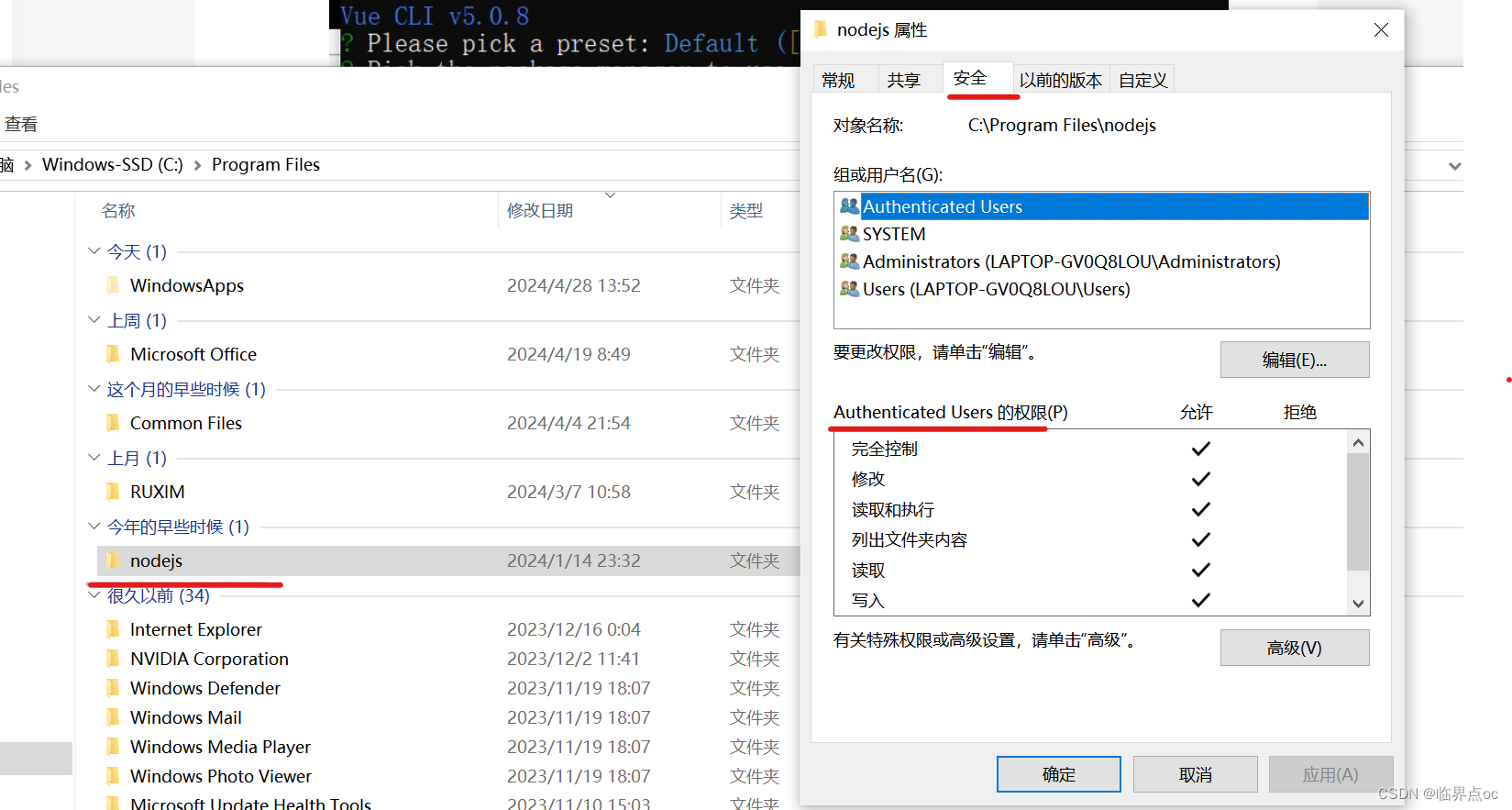Collapse the 上月 (1) group
1512x810 pixels.
94,458
